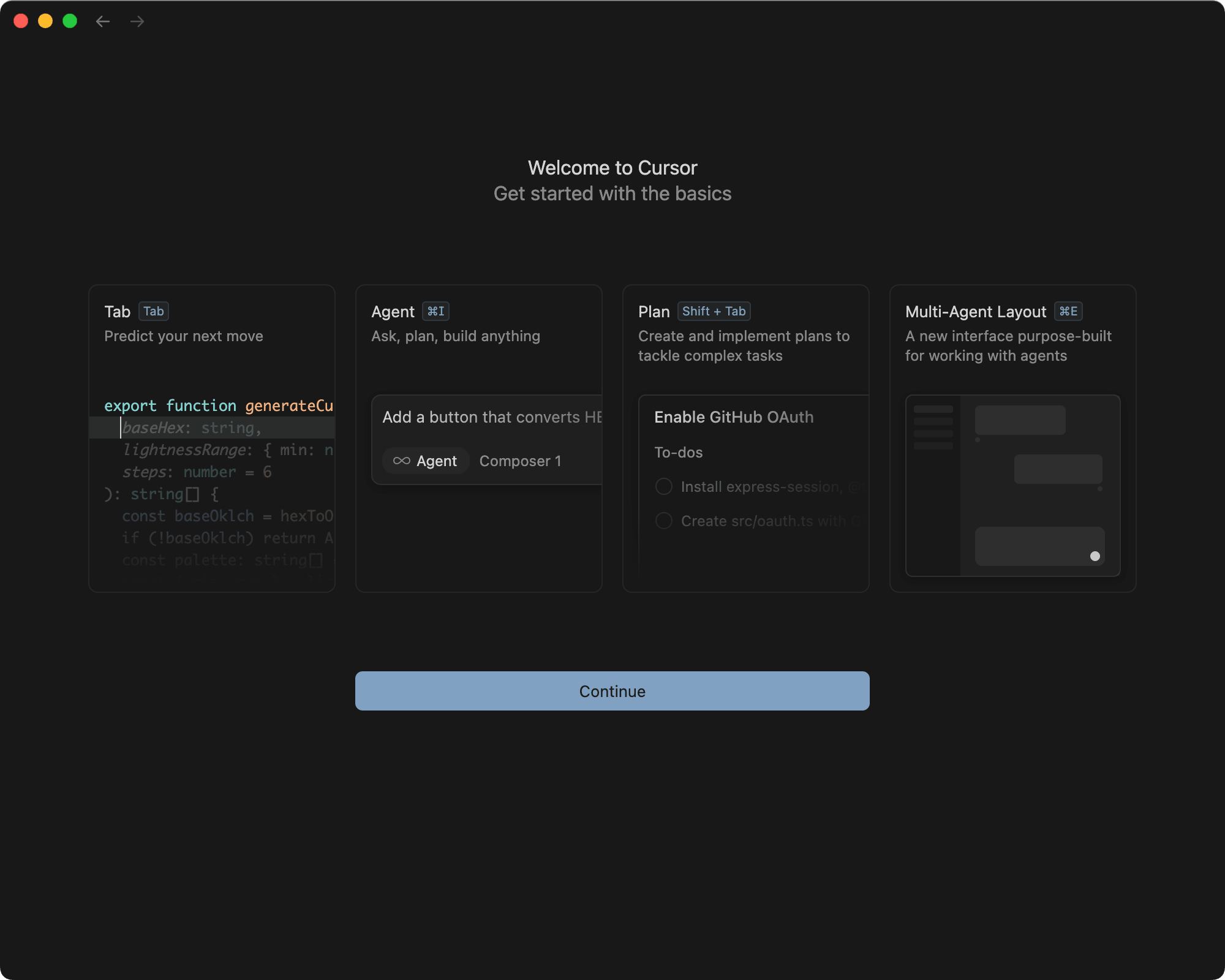Click the white status dot in the Multi-Agent preview

pyautogui.click(x=1096, y=556)
